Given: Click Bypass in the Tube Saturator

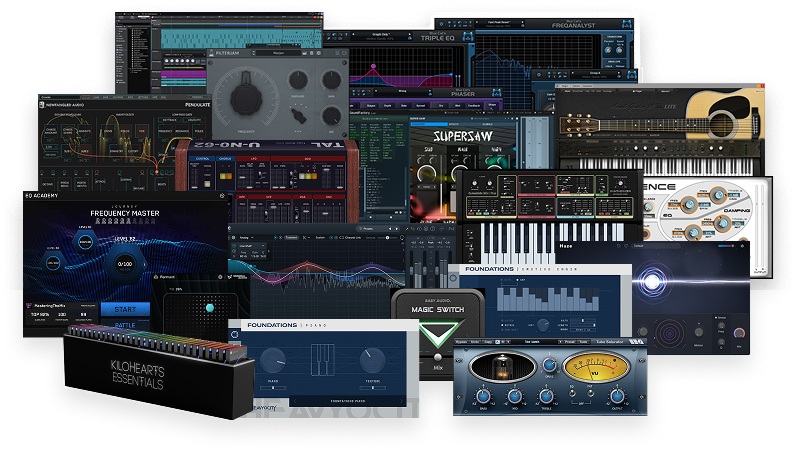Looking at the screenshot, I should point(461,342).
